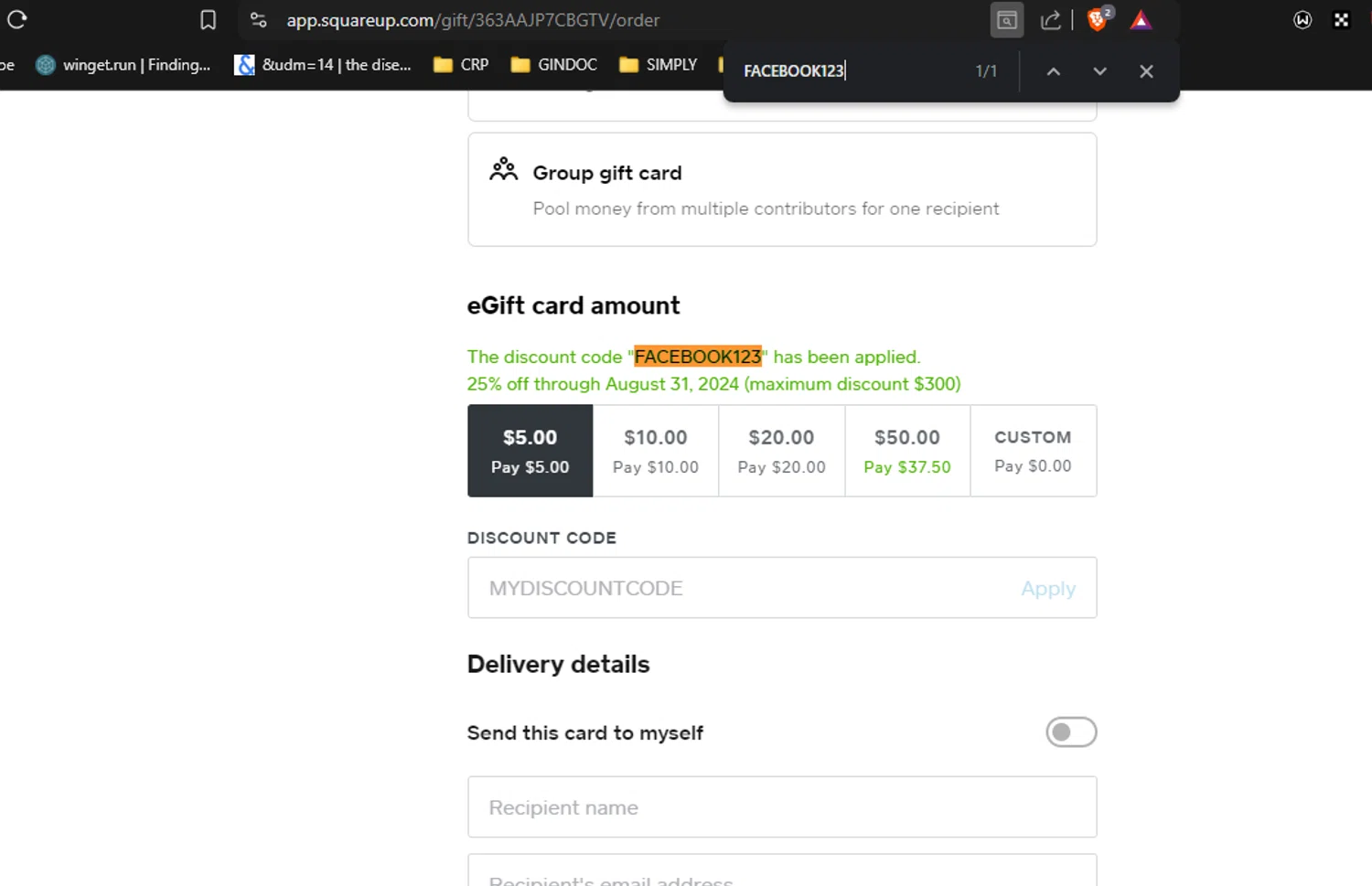Viewport: 1372px width, 886px height.
Task: Open winget.run bookmark
Action: coord(123,65)
